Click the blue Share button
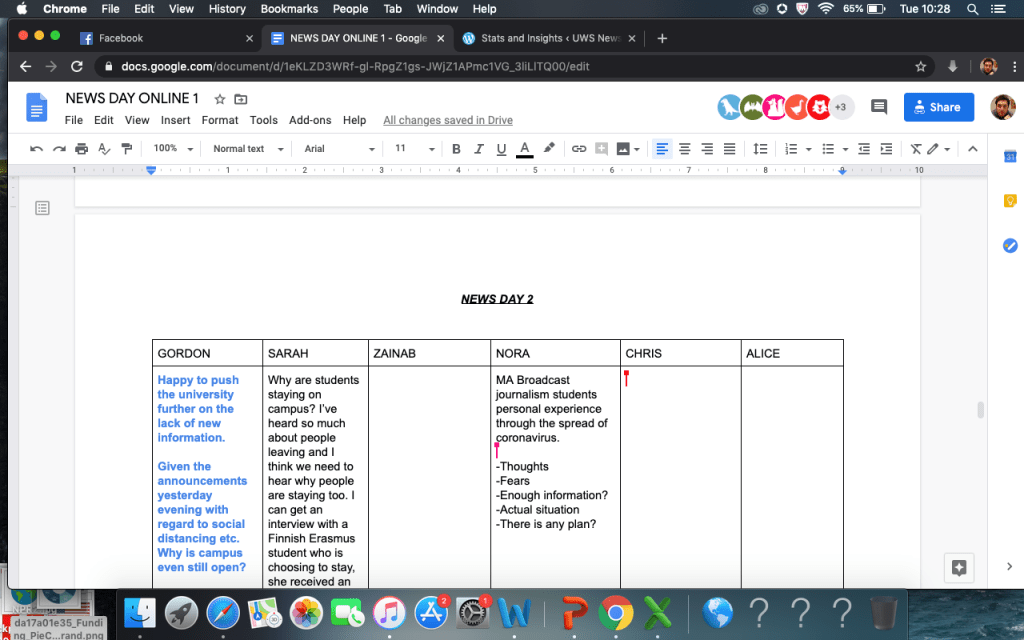 point(938,107)
